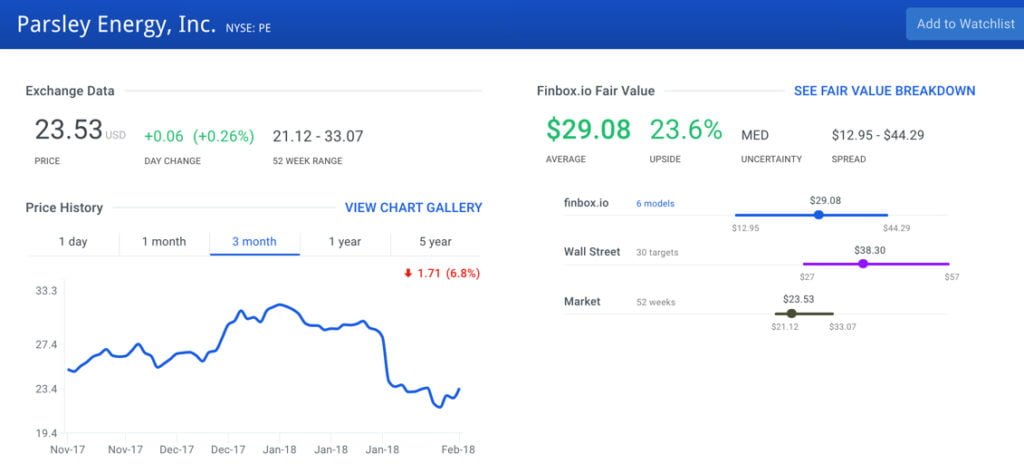Click the Market 52 weeks range dot

click(792, 313)
